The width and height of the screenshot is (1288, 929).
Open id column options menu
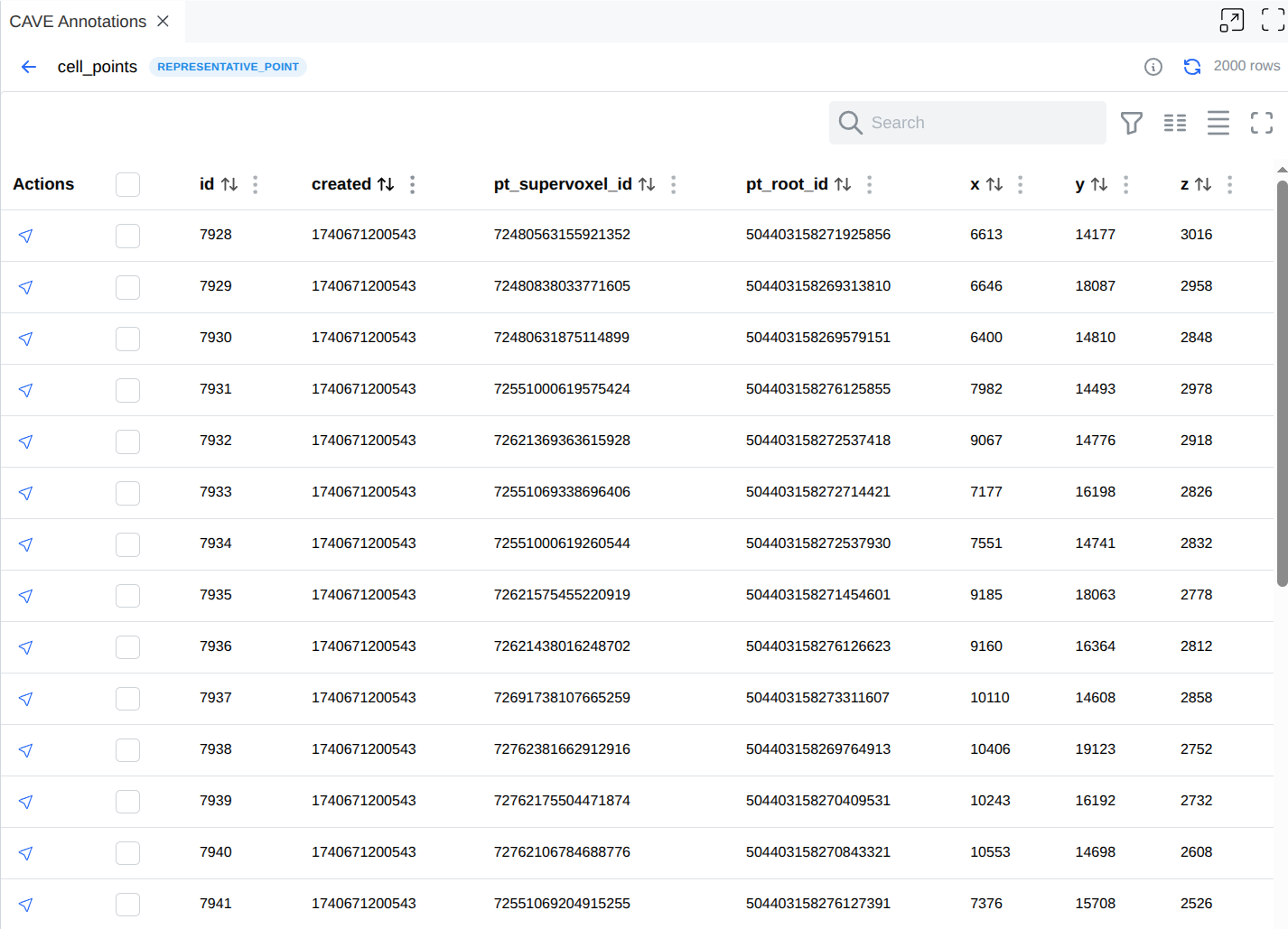pos(256,184)
